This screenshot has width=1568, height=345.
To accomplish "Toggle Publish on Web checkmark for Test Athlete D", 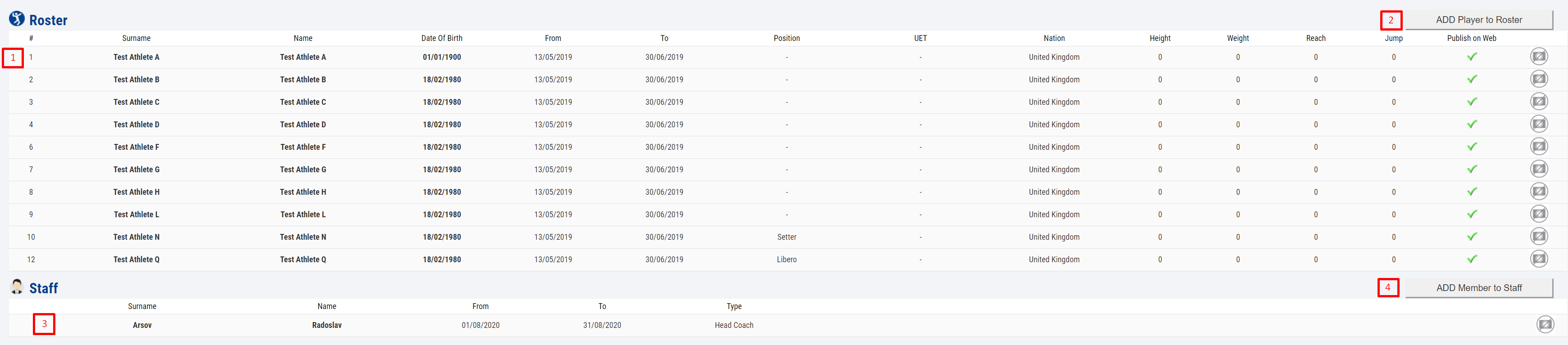I will [x=1471, y=124].
